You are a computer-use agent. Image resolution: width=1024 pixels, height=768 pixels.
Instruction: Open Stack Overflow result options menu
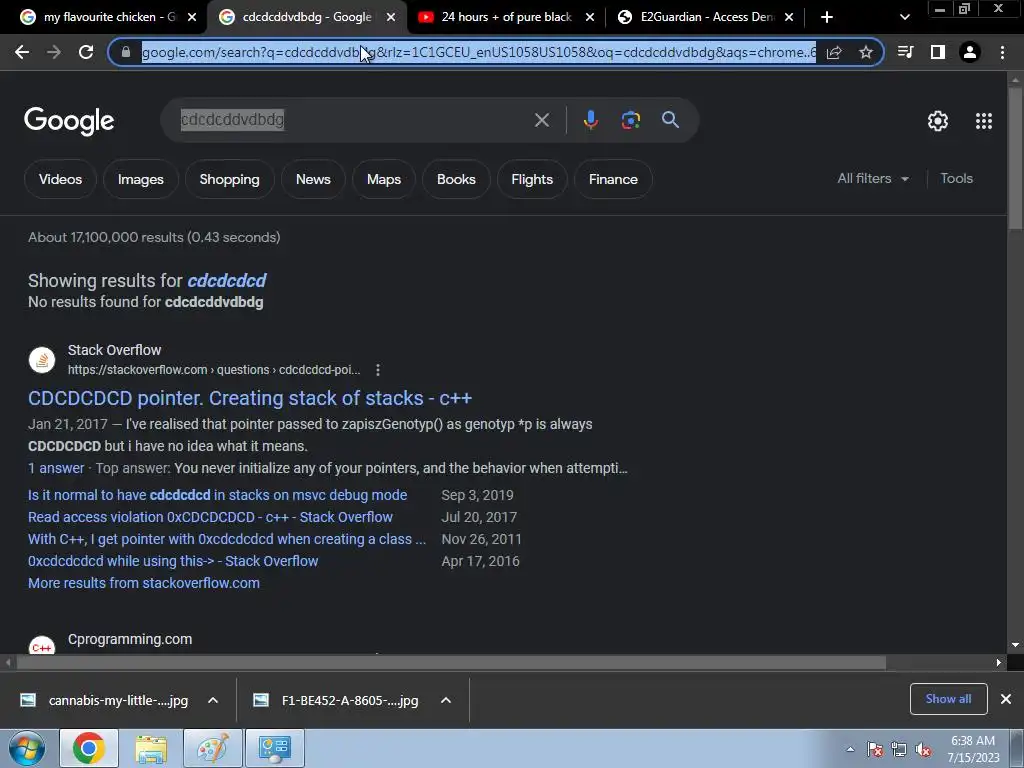(377, 370)
